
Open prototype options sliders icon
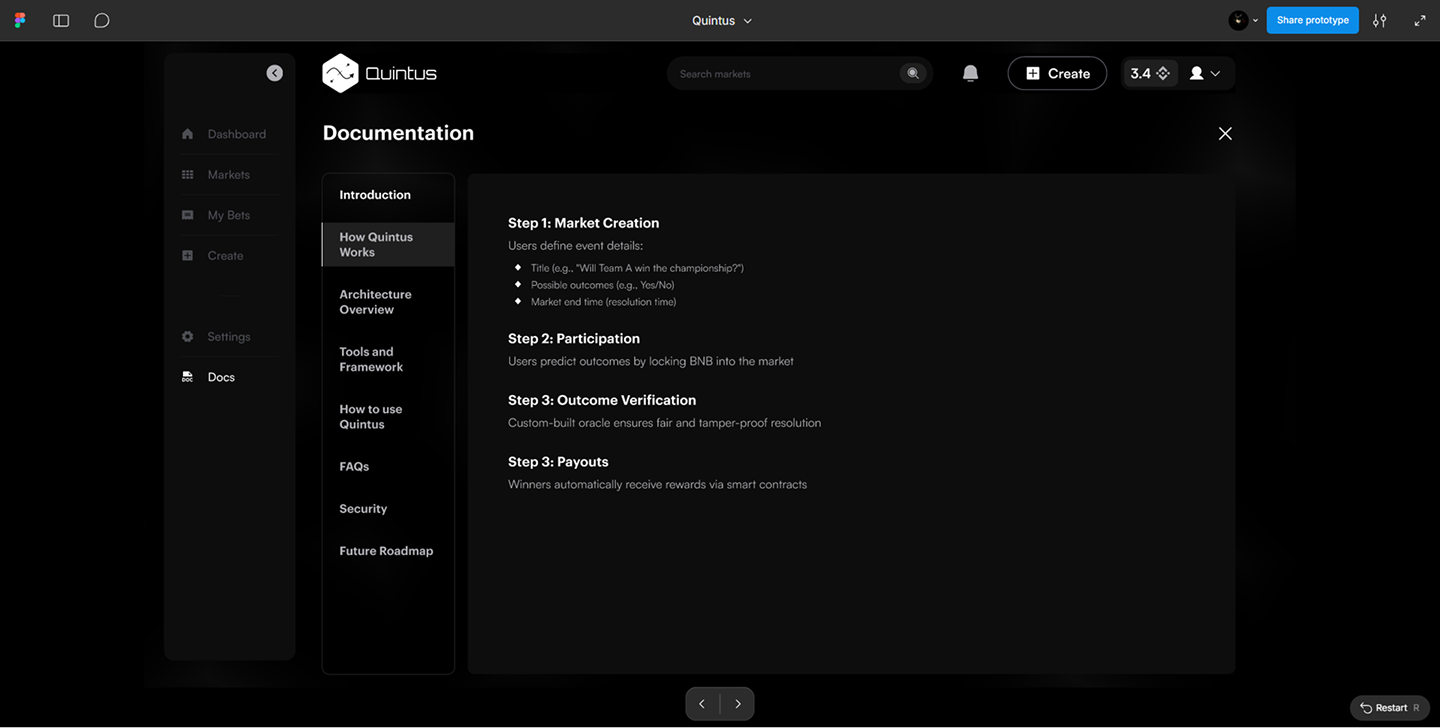tap(1380, 20)
